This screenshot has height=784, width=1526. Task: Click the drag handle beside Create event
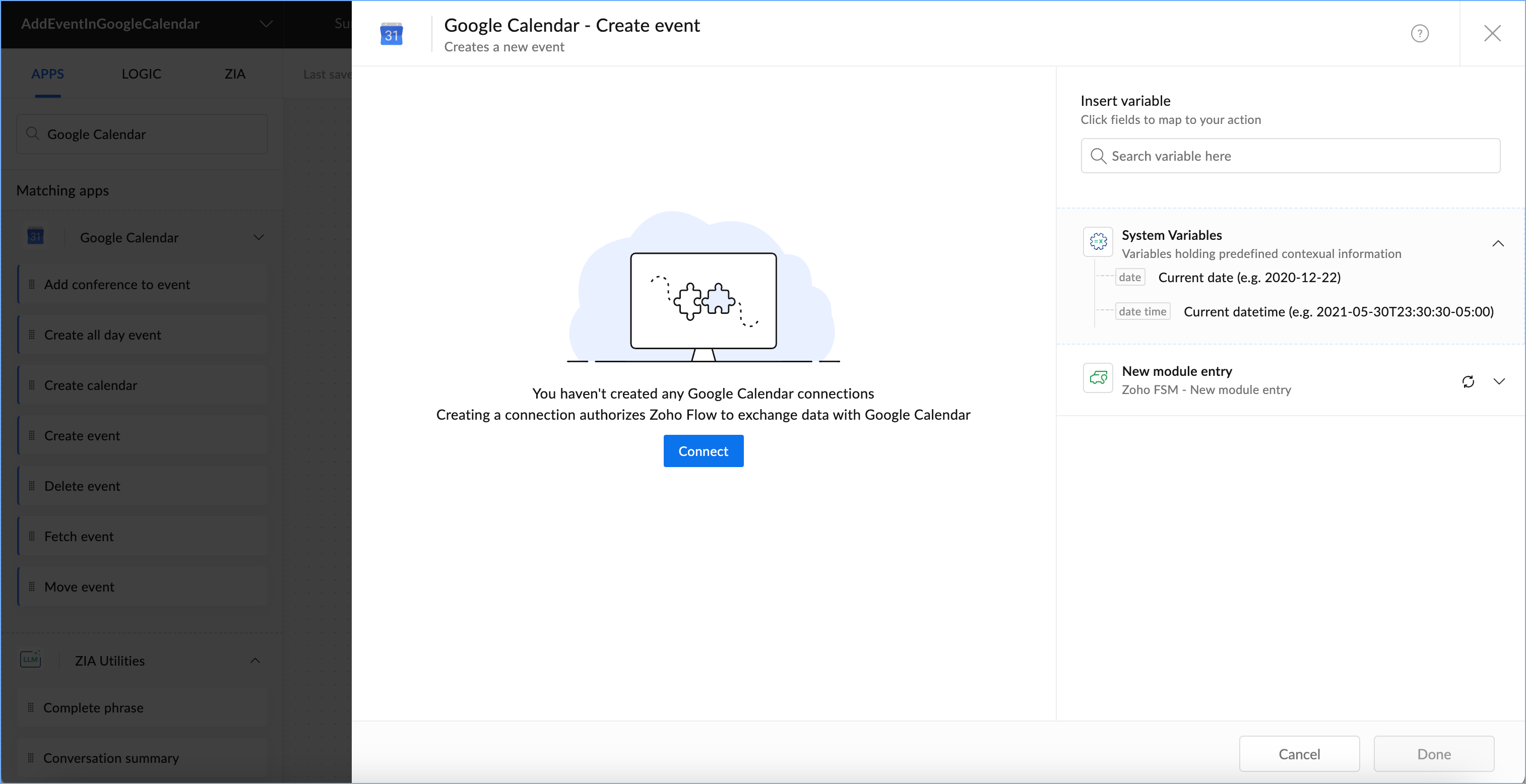coord(32,435)
